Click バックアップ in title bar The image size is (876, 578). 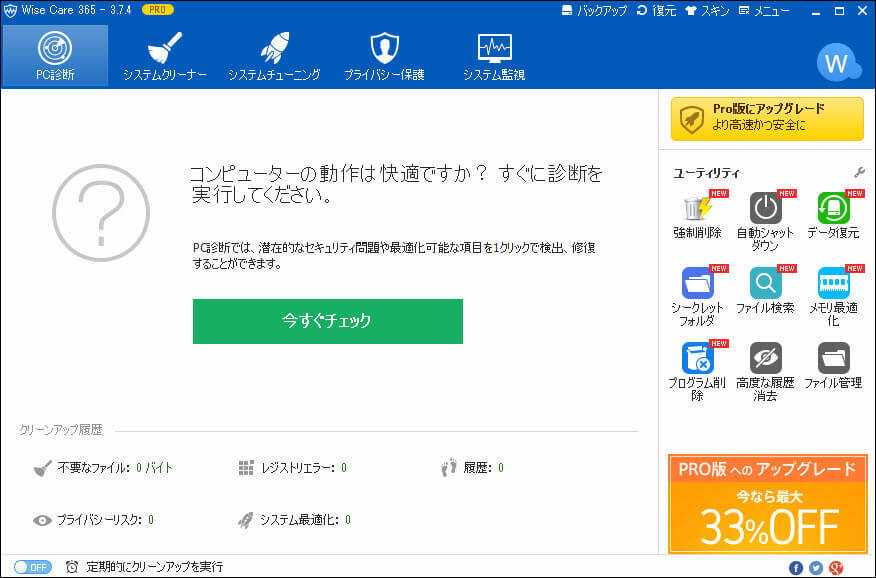(x=594, y=11)
